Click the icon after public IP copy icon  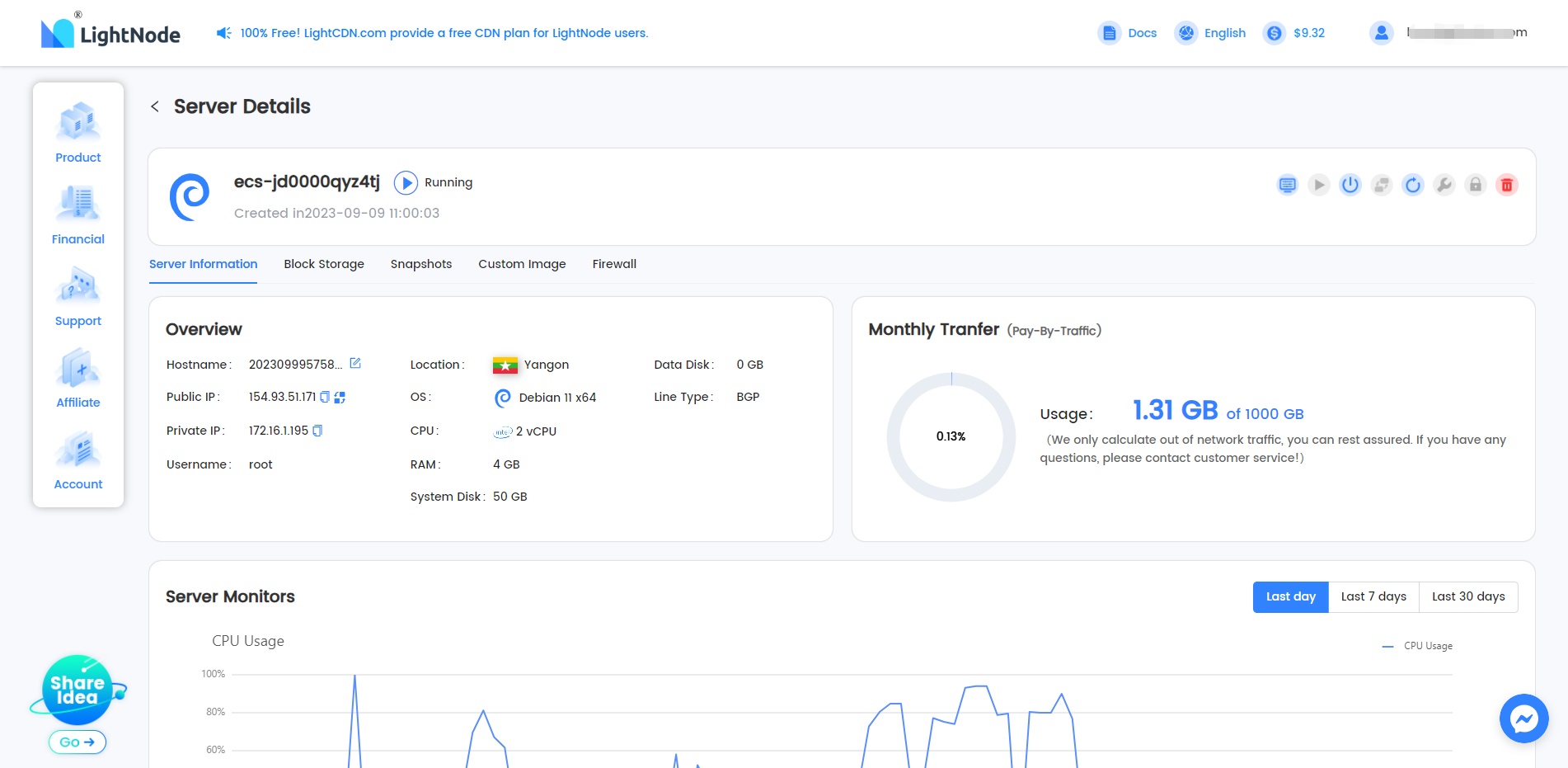point(340,397)
